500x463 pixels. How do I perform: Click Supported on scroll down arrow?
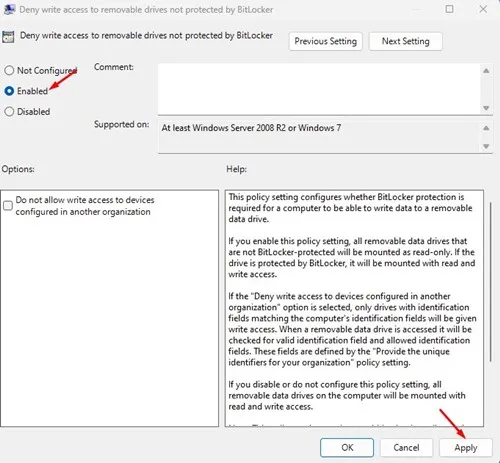pyautogui.click(x=486, y=146)
